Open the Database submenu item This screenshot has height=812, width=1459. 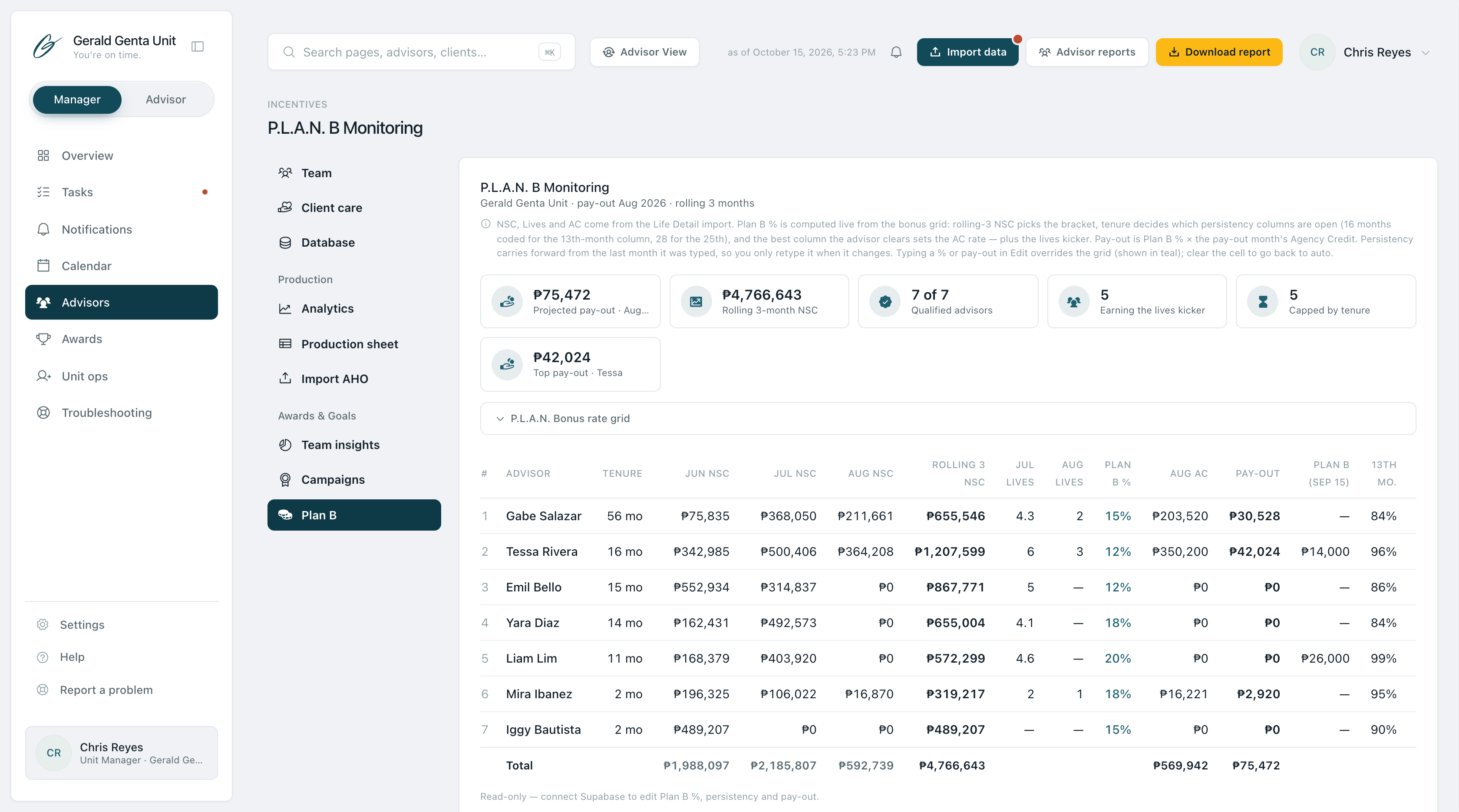(354, 242)
